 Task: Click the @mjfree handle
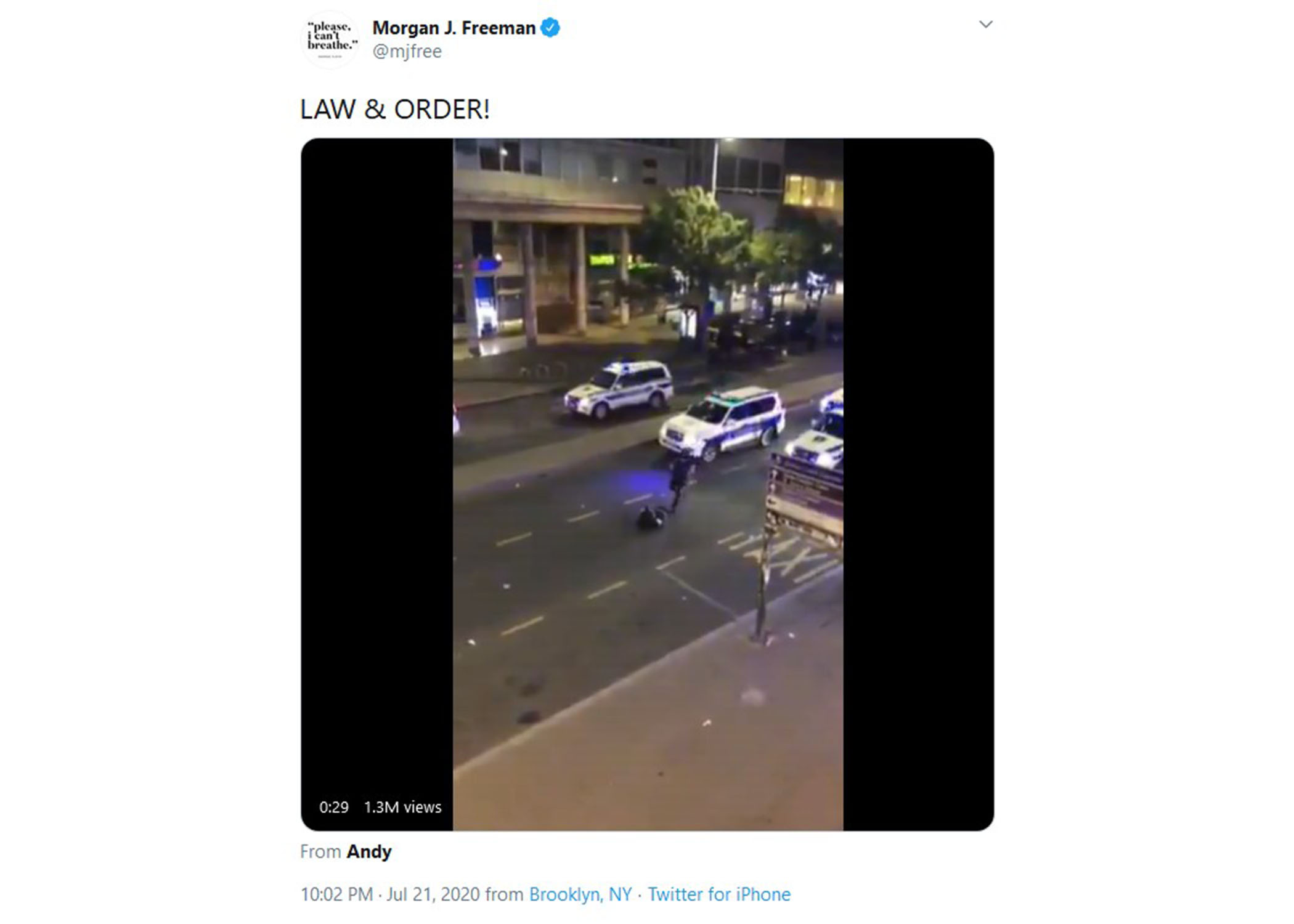[407, 51]
